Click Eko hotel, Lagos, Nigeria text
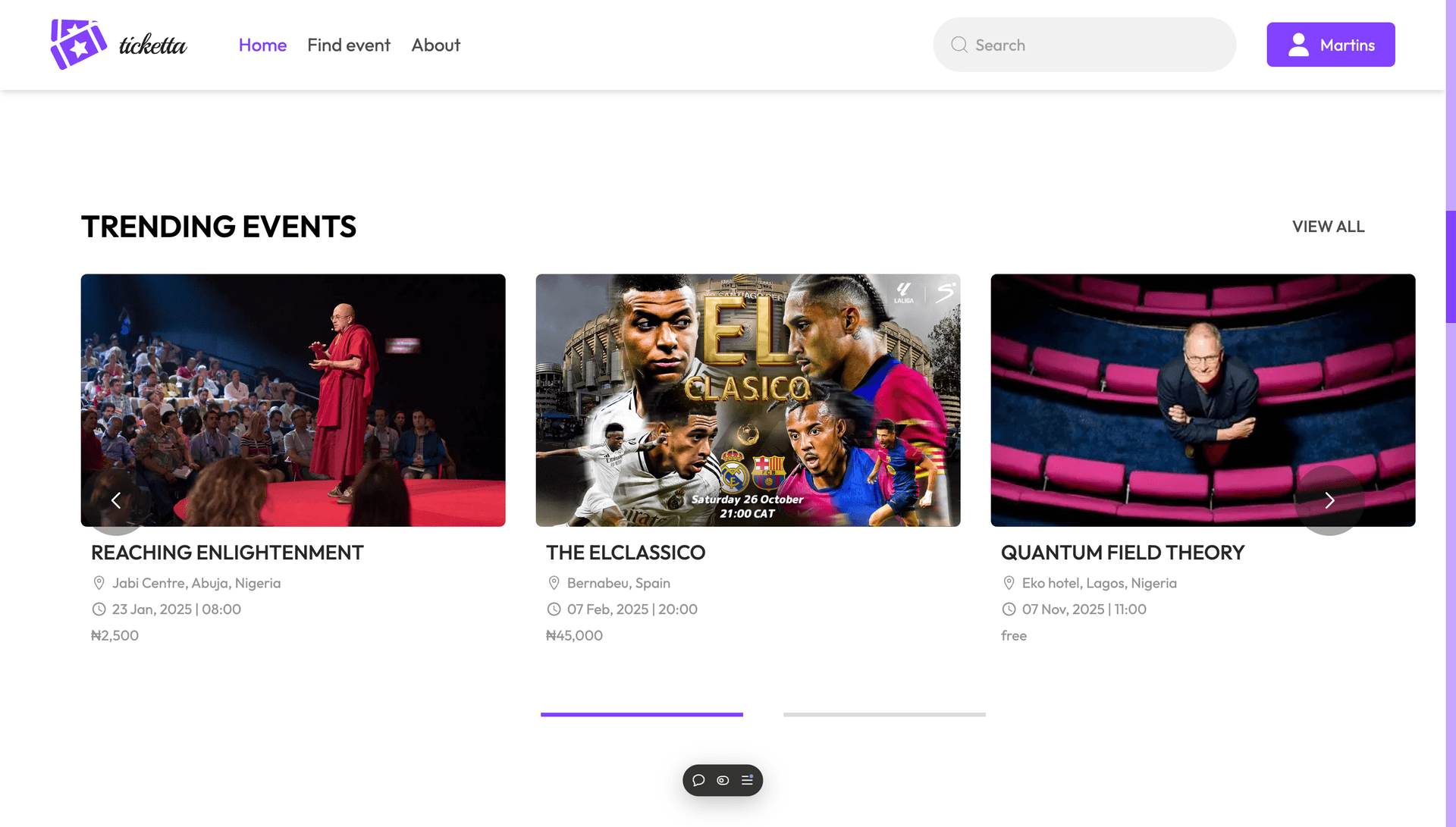The width and height of the screenshot is (1456, 827). click(x=1100, y=583)
